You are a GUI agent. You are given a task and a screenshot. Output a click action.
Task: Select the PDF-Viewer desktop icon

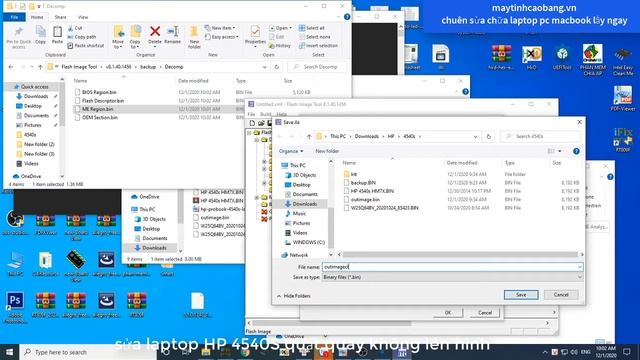(x=623, y=99)
